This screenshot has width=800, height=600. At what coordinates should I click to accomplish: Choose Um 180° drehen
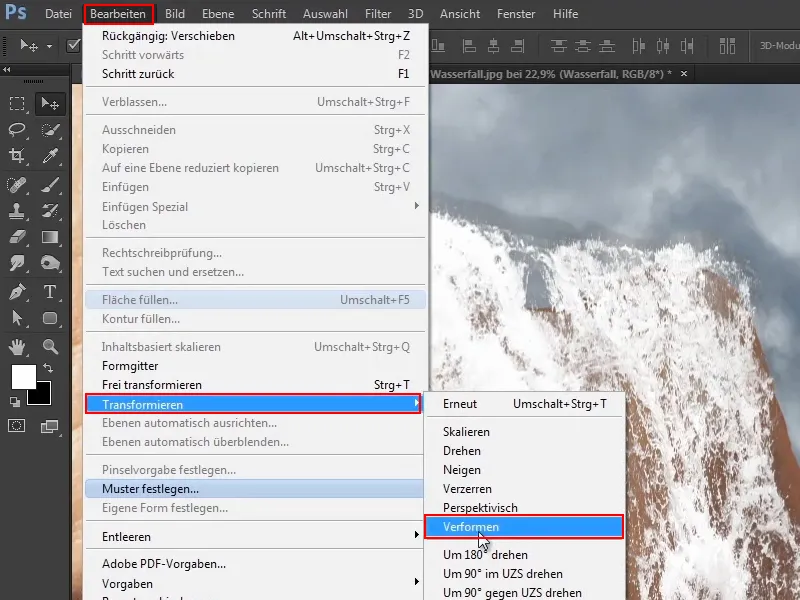[524, 555]
